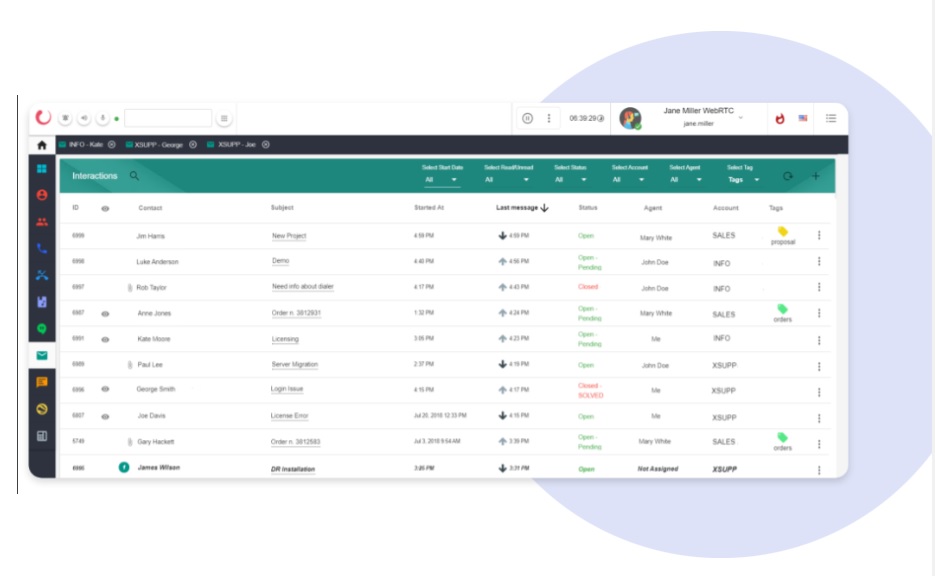Open the green chat bubble icon in sidebar
935x576 pixels.
pos(42,329)
